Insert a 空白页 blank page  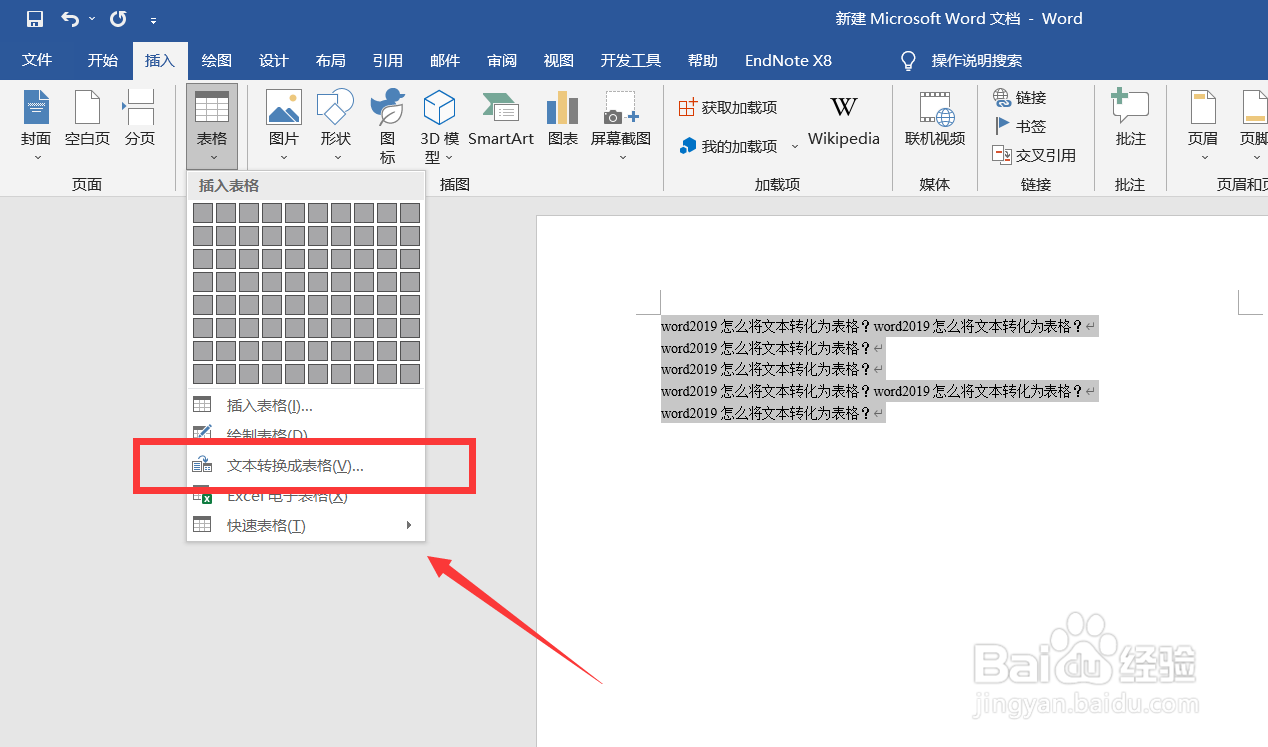pyautogui.click(x=87, y=120)
